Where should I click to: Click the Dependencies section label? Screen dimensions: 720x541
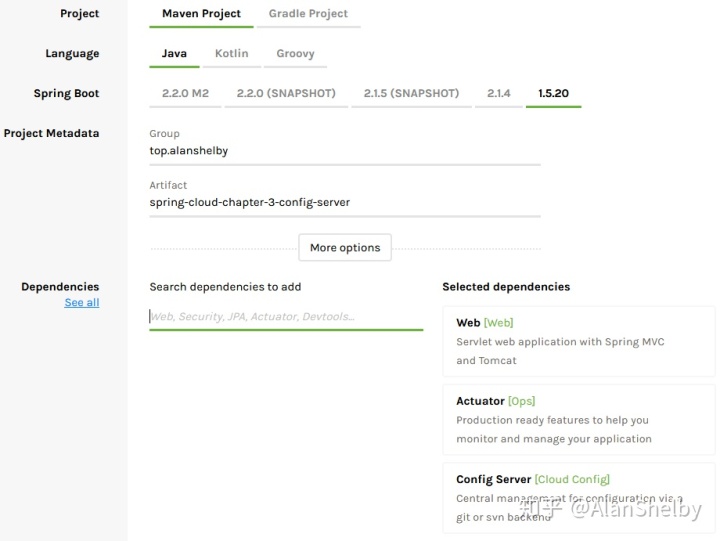[x=60, y=287]
